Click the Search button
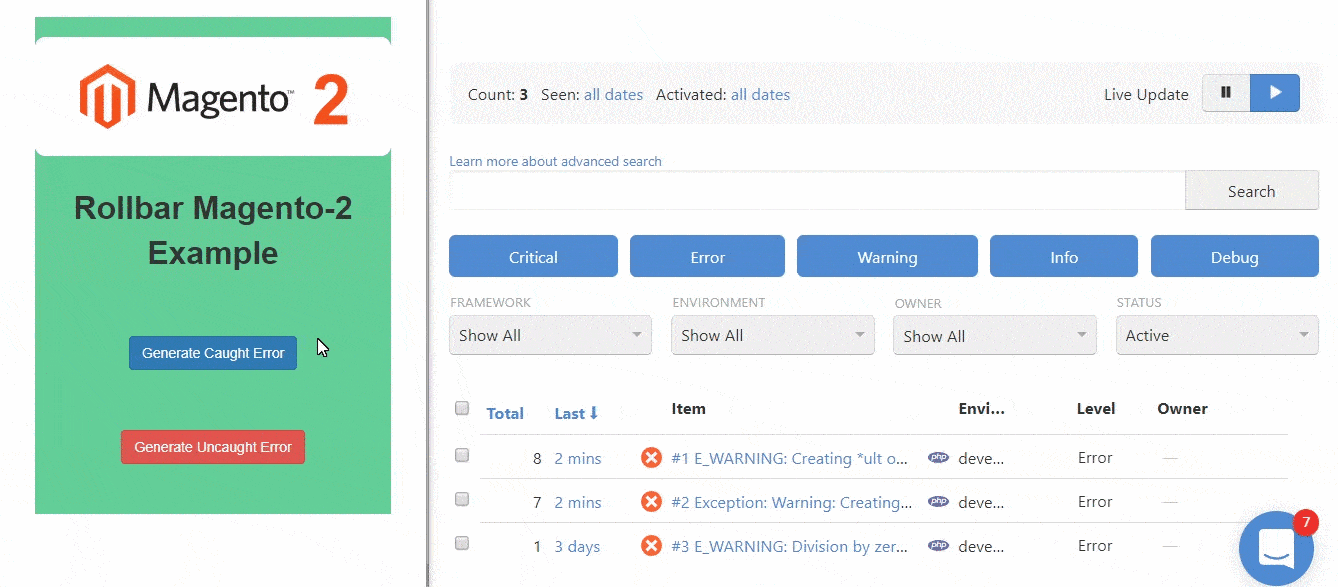The image size is (1338, 587). (x=1252, y=191)
